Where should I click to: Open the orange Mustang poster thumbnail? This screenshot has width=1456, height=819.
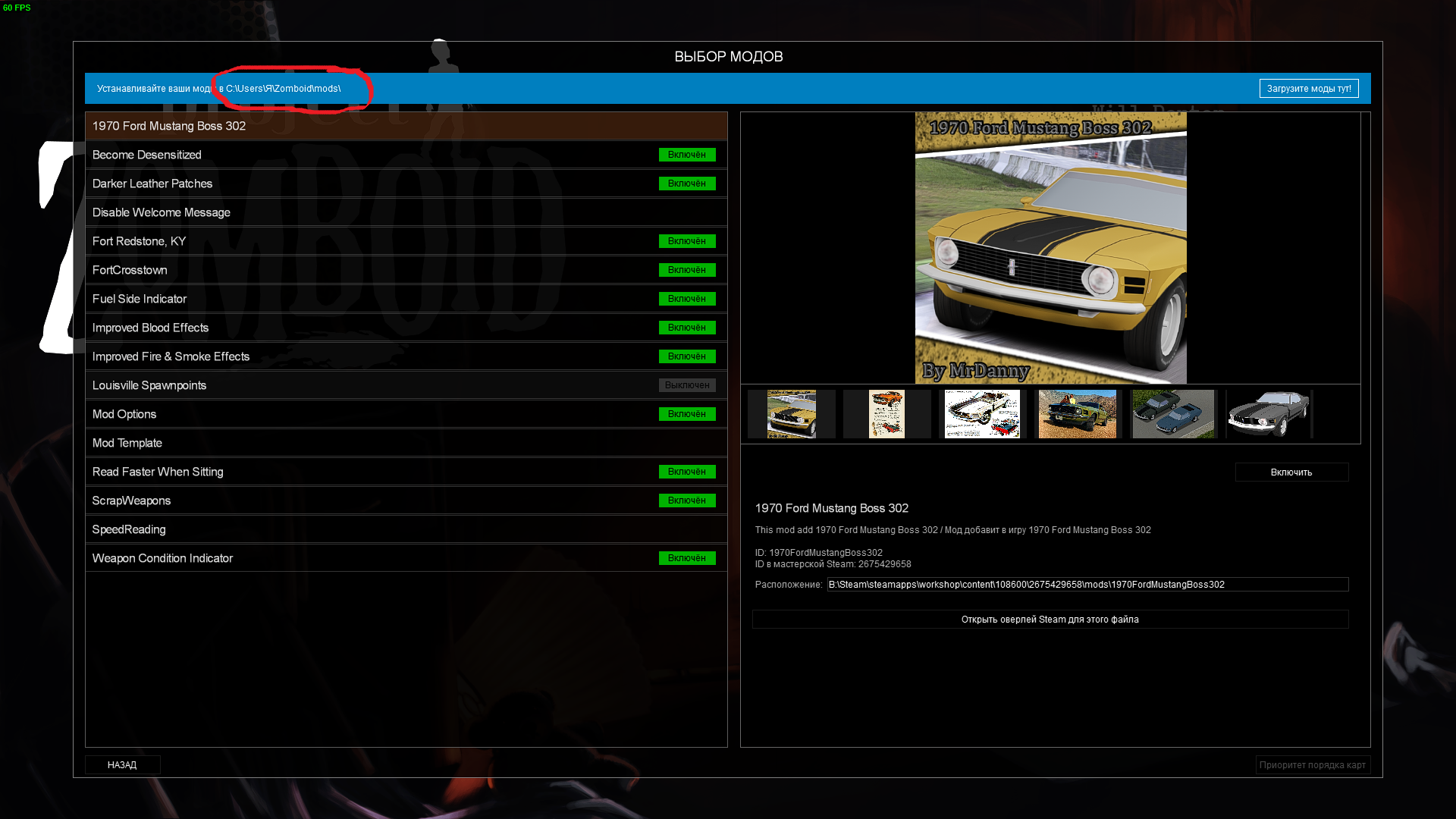click(886, 414)
